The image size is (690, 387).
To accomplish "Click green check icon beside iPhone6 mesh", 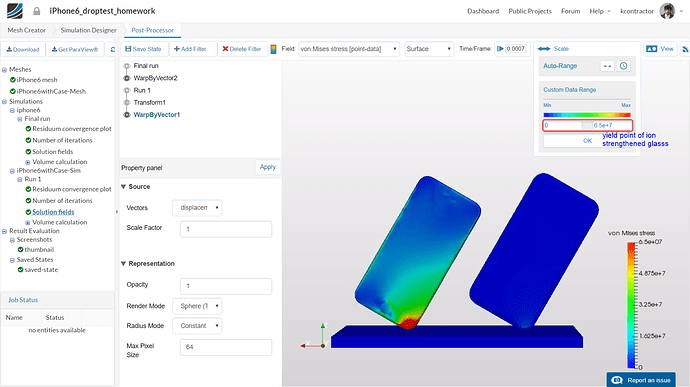I will coord(13,80).
